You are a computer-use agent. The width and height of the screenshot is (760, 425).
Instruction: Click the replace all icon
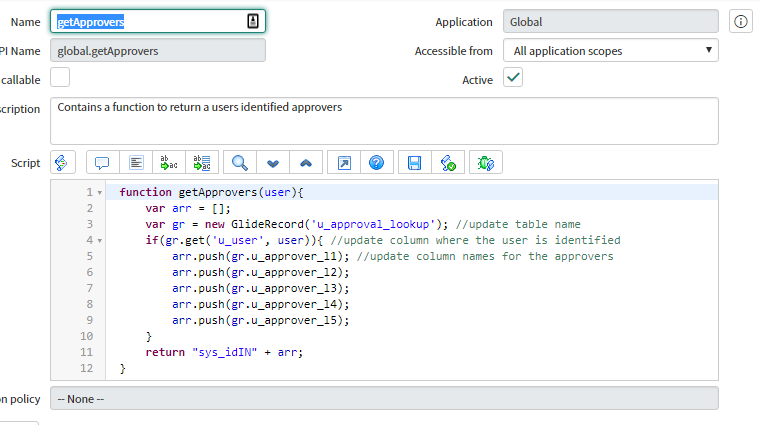pyautogui.click(x=202, y=163)
